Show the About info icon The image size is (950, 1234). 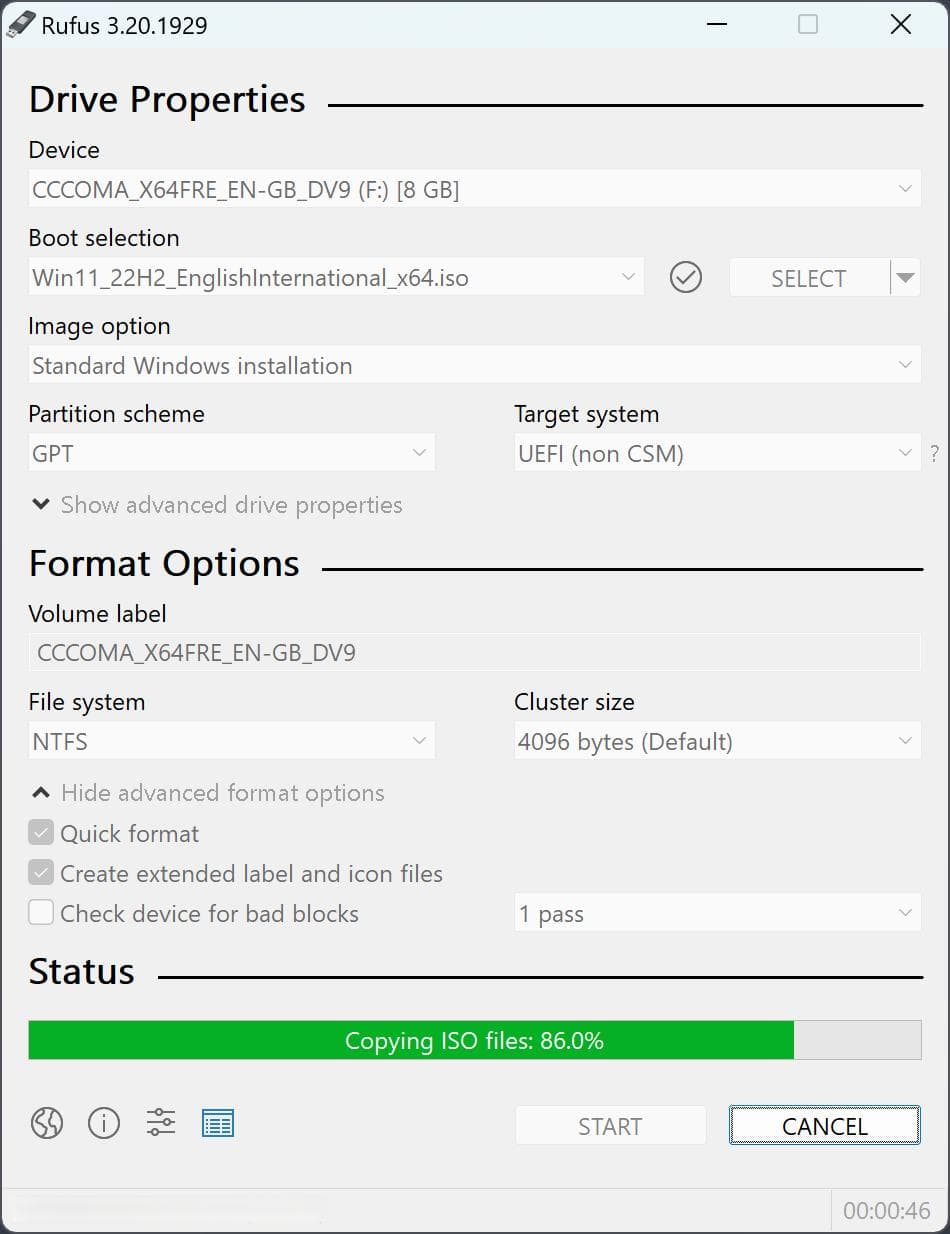(x=104, y=1124)
